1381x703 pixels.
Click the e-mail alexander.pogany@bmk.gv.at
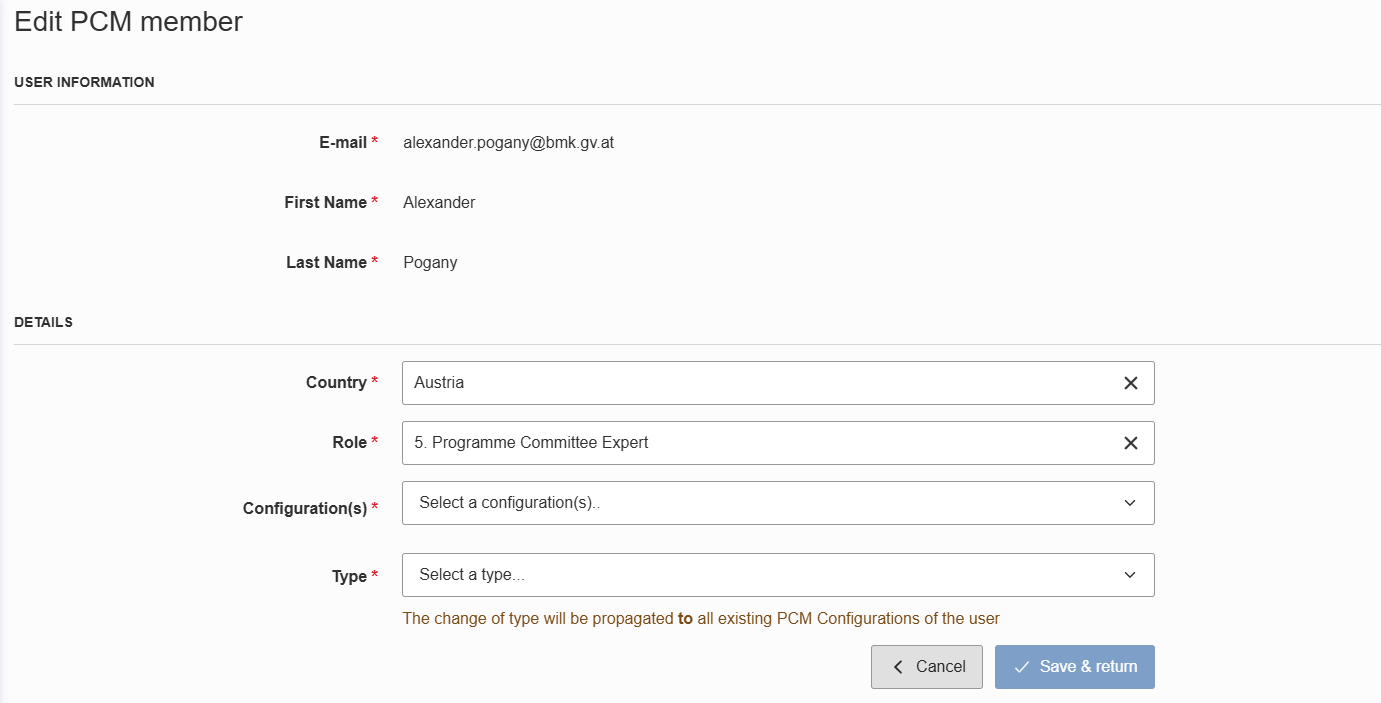click(x=508, y=143)
